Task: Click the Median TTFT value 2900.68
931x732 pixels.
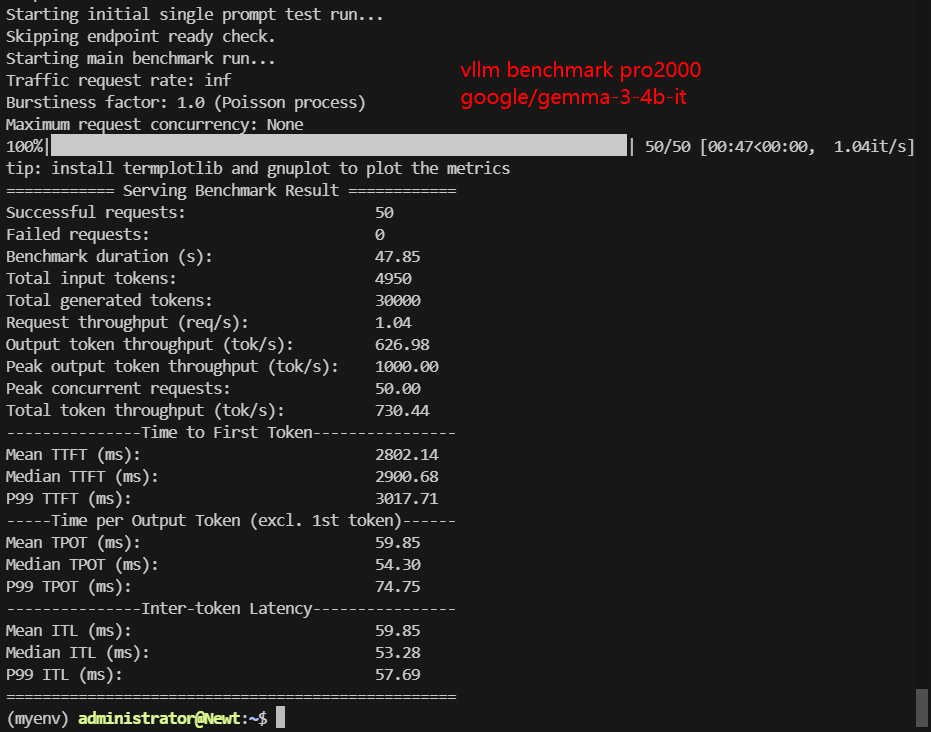Action: [407, 477]
